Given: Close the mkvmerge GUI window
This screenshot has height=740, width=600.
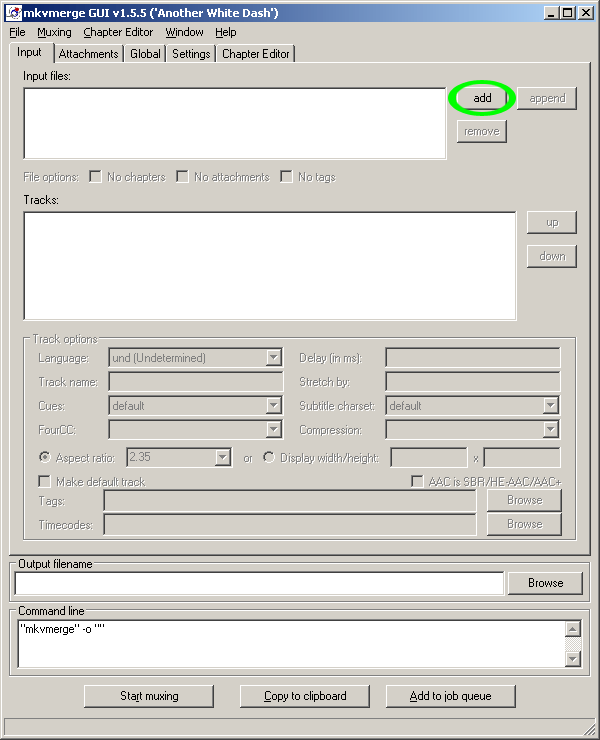Looking at the screenshot, I should (x=586, y=13).
